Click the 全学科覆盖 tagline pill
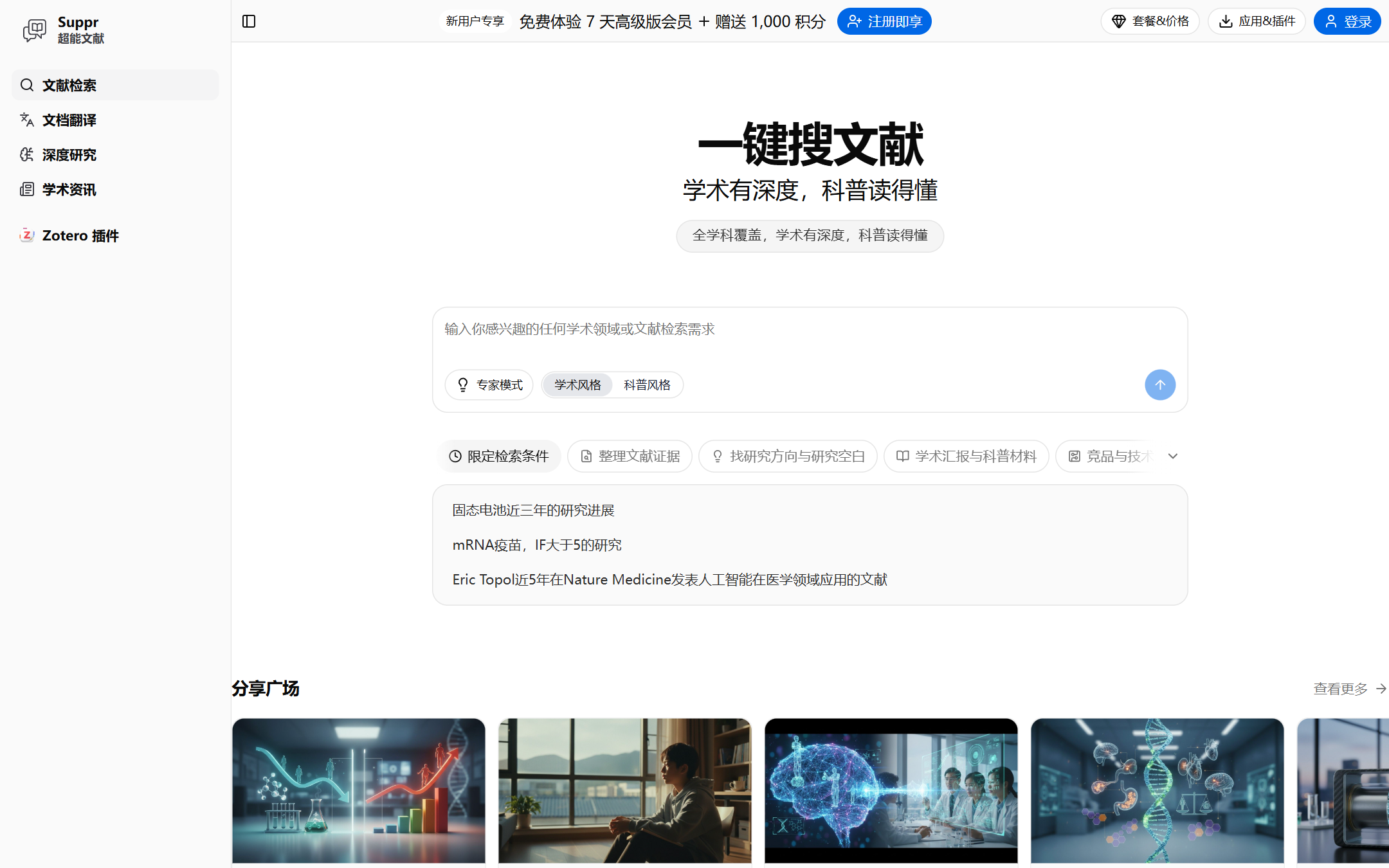The image size is (1389, 868). tap(810, 236)
